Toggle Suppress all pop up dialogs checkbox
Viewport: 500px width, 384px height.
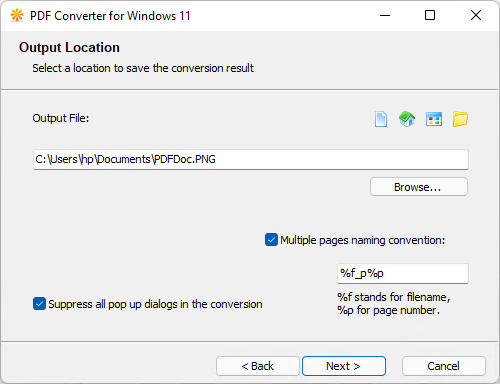click(39, 304)
